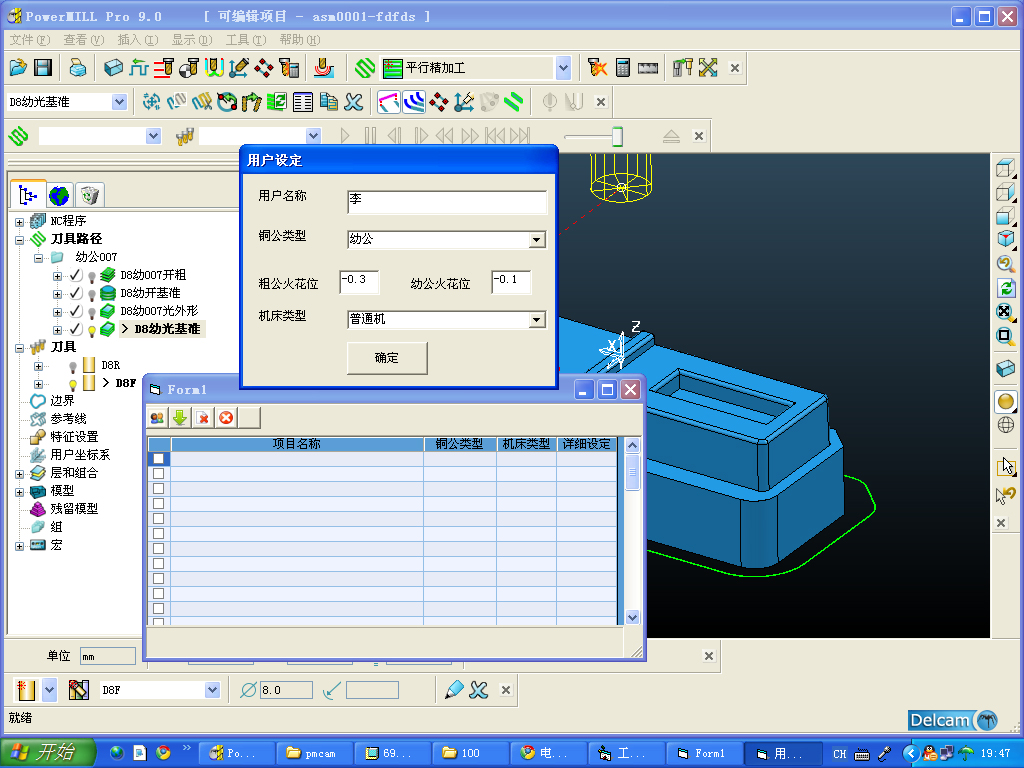Open the recycle bin tab
The height and width of the screenshot is (768, 1024).
coord(89,195)
